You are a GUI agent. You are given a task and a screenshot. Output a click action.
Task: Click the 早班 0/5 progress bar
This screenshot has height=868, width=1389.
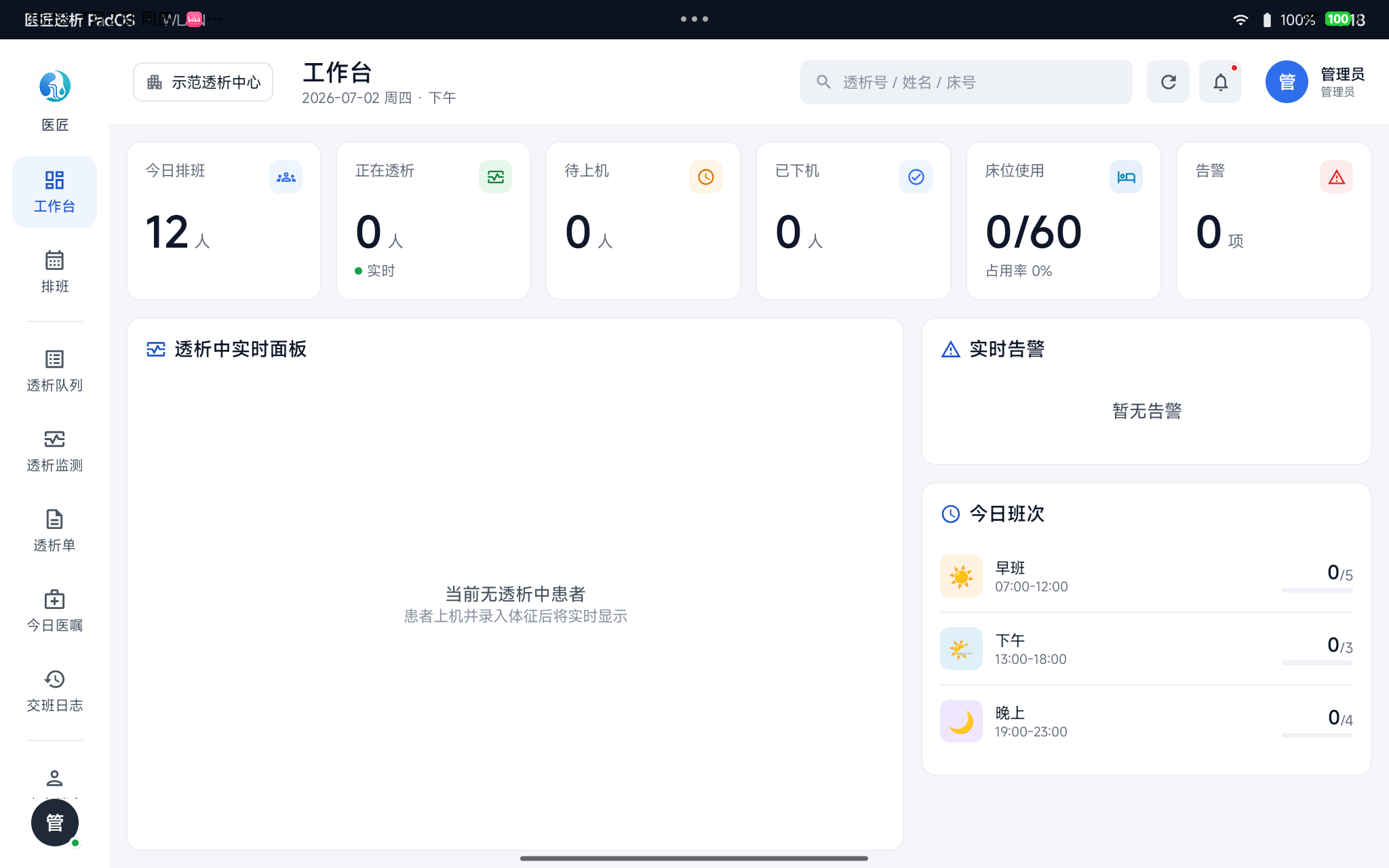click(x=1317, y=591)
